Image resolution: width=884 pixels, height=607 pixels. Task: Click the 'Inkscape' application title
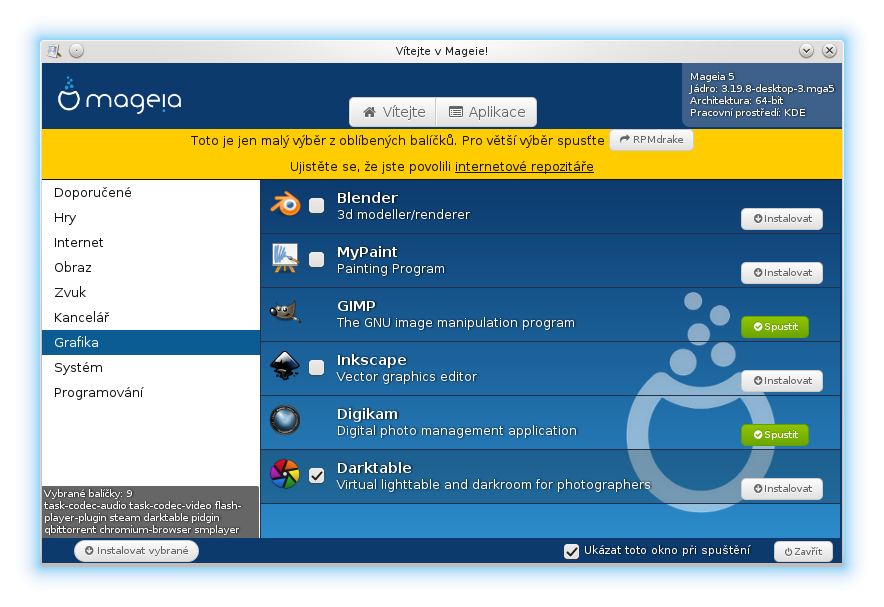tap(372, 360)
